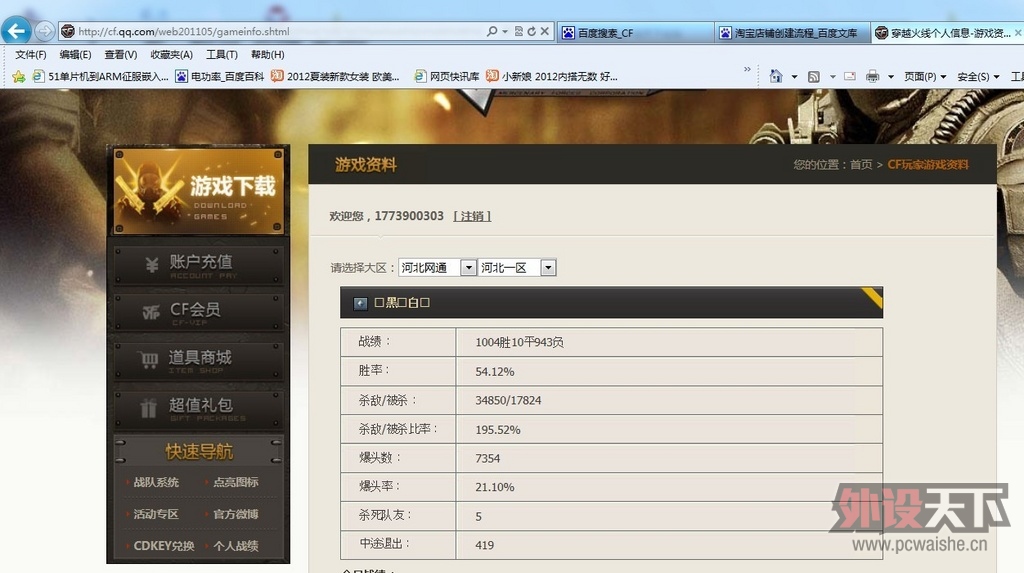Open the 帮助(H) menu

coord(267,55)
